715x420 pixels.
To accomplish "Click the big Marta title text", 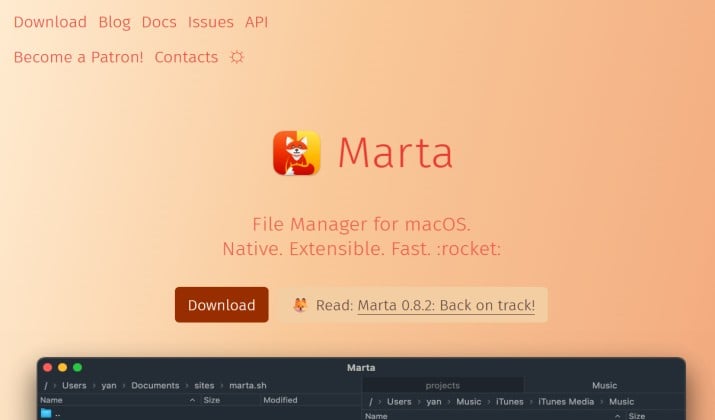I will pyautogui.click(x=395, y=153).
